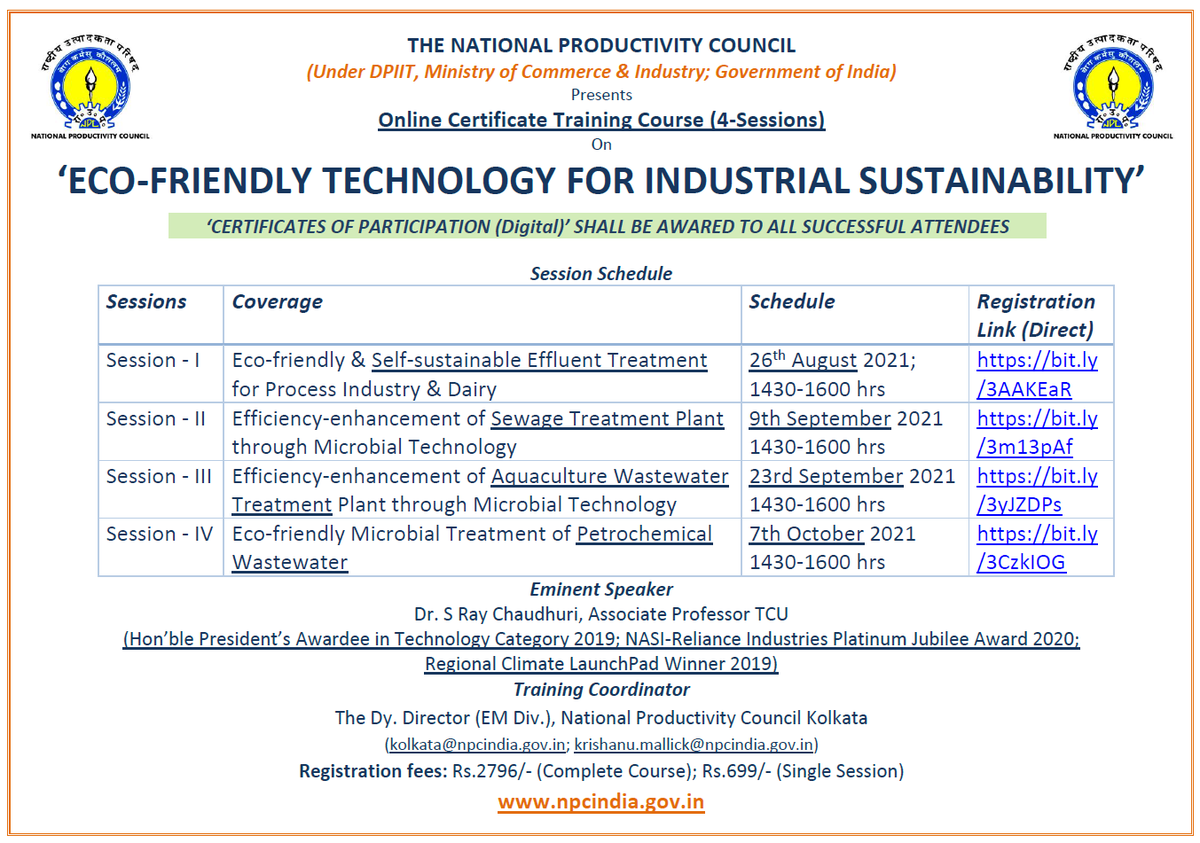Click the '9th September 2021' schedule date
The image size is (1200, 843).
[846, 418]
